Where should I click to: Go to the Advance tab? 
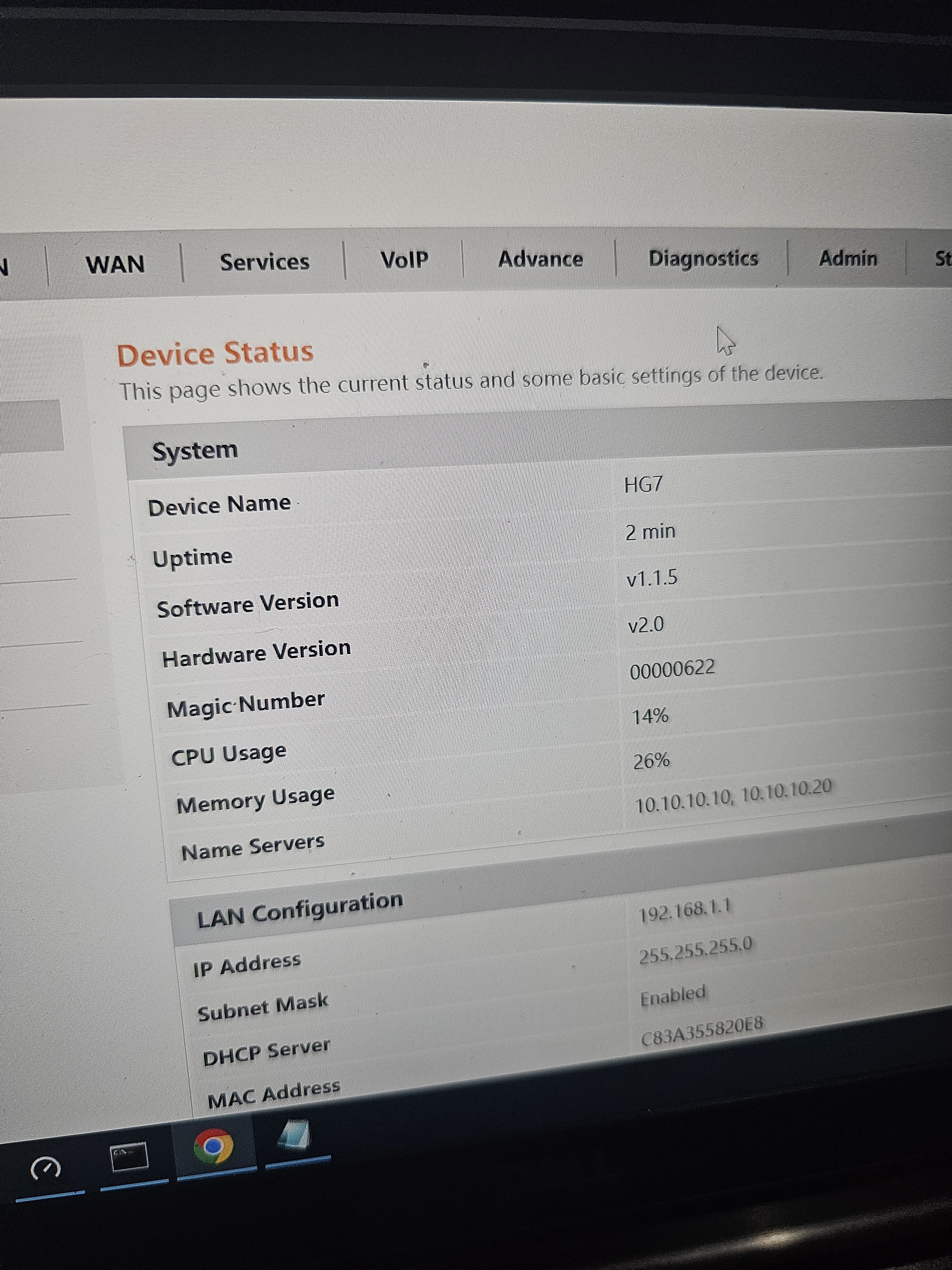[x=540, y=259]
